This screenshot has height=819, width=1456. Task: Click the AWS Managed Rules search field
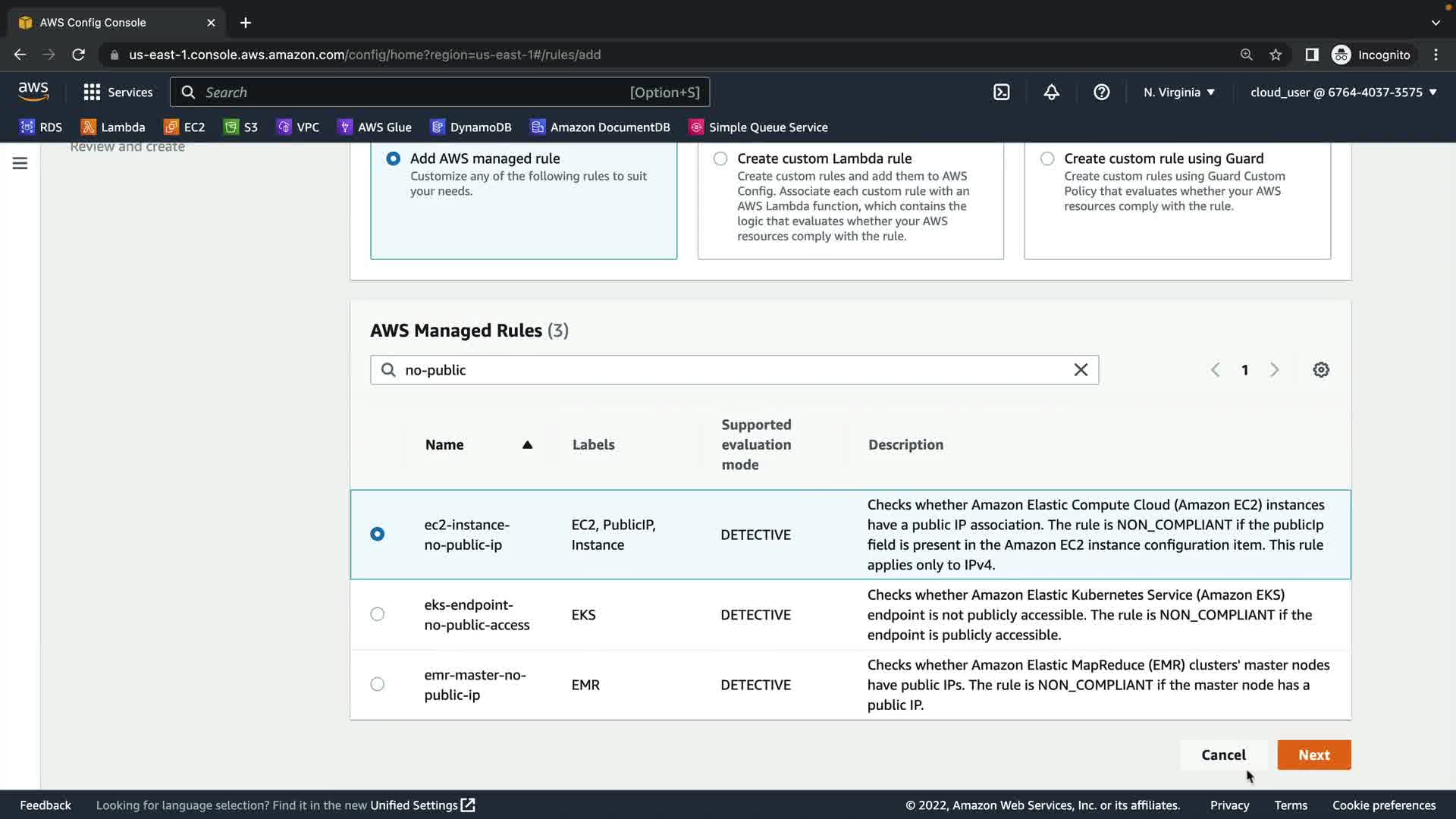point(728,370)
